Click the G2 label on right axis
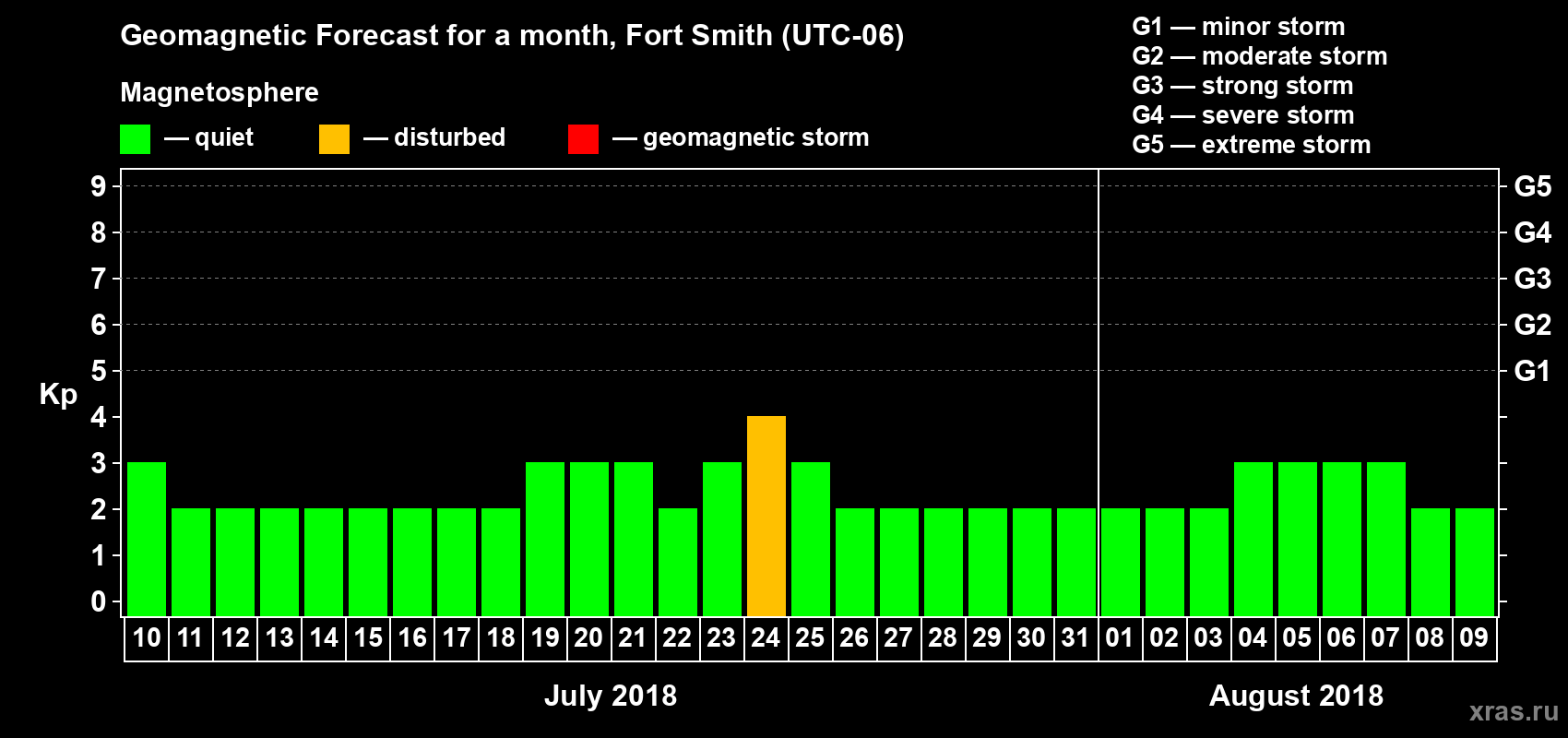This screenshot has height=738, width=1568. pos(1532,325)
